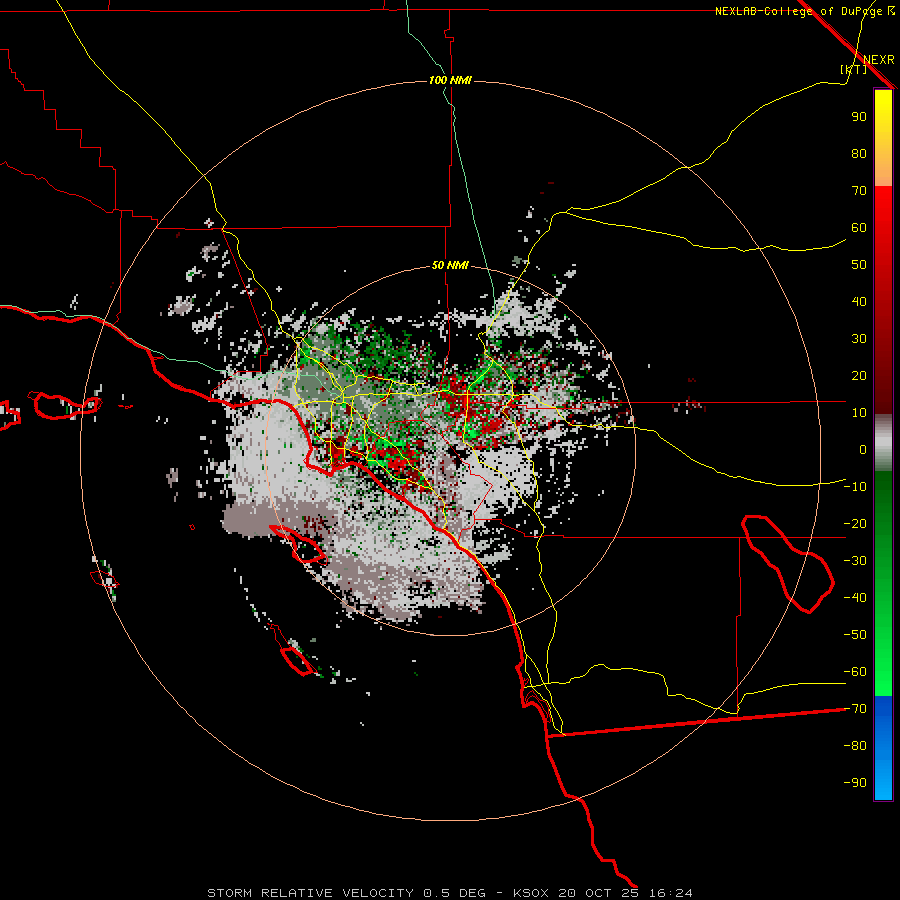Click the 10 value on the color scale
This screenshot has width=900, height=900.
click(x=859, y=413)
